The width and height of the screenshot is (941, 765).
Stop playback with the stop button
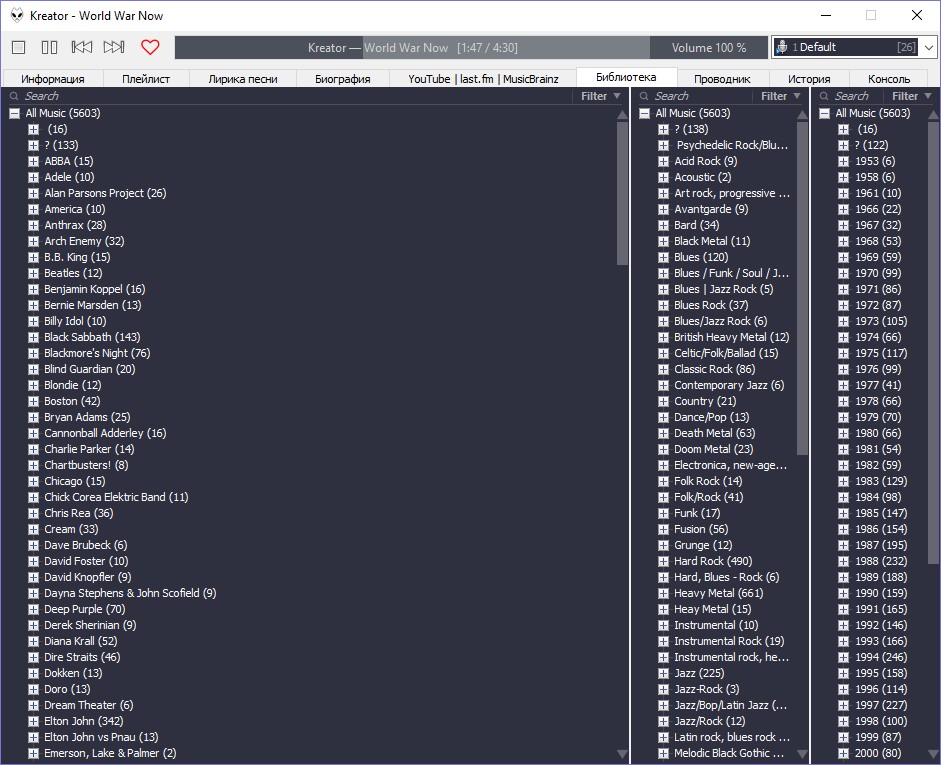[19, 47]
